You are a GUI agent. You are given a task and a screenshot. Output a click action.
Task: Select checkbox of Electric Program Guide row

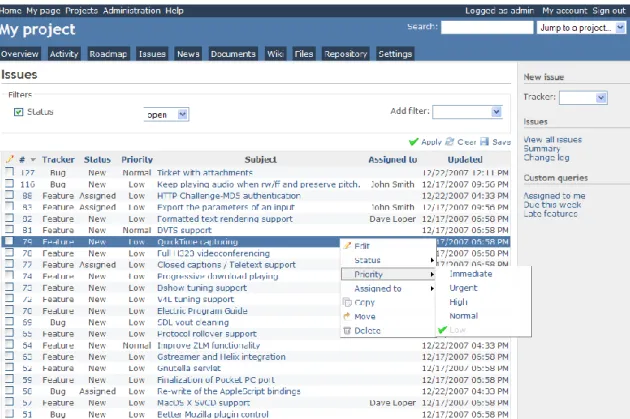click(9, 310)
